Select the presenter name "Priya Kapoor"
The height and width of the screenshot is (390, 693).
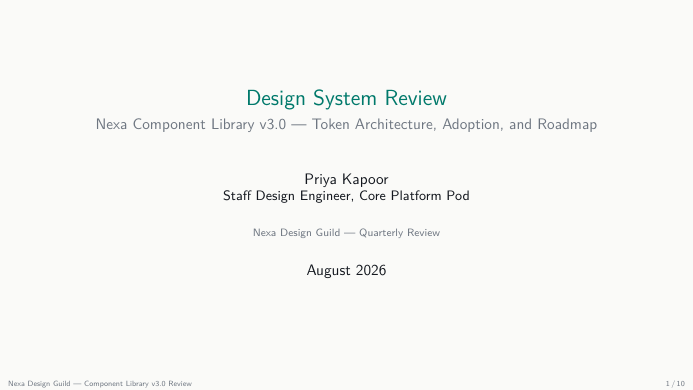pos(346,179)
